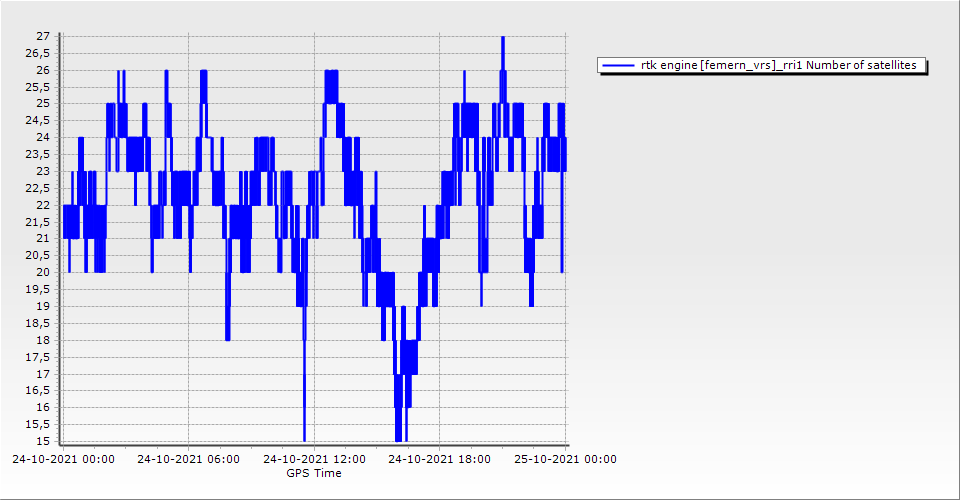
Task: Click the narrow spike dropping to 15 before 12:00
Action: point(304,420)
